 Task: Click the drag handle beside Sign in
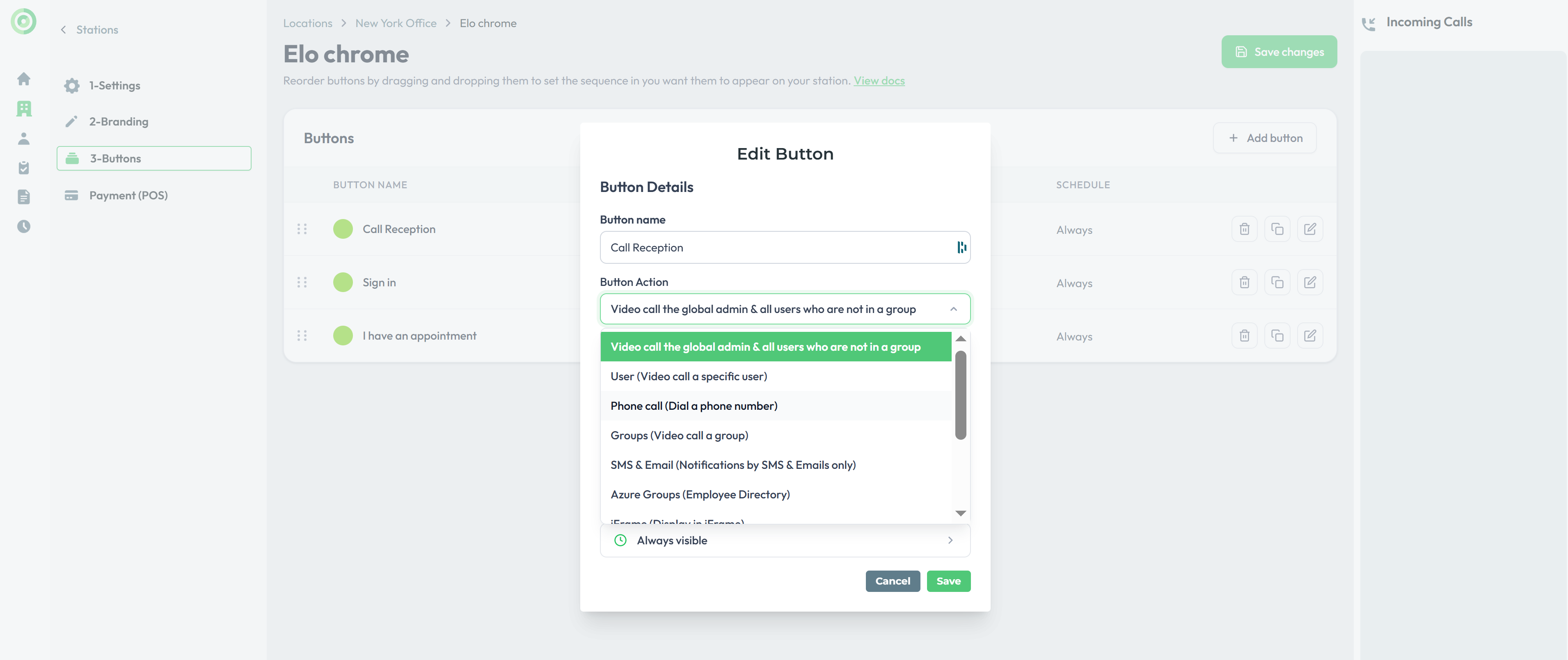click(302, 282)
